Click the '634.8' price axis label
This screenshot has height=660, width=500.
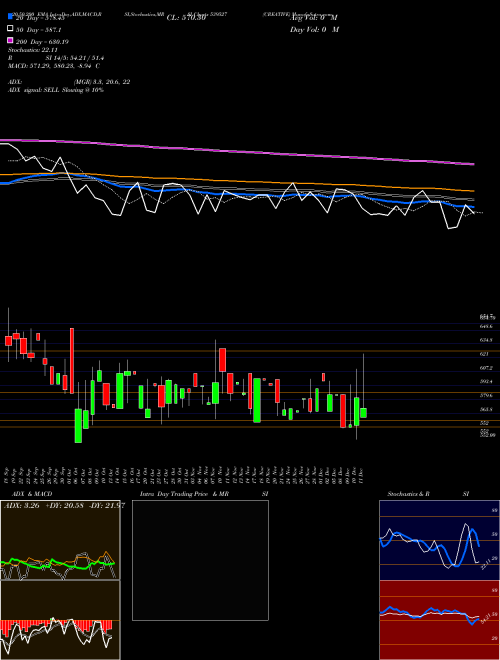pos(486,340)
